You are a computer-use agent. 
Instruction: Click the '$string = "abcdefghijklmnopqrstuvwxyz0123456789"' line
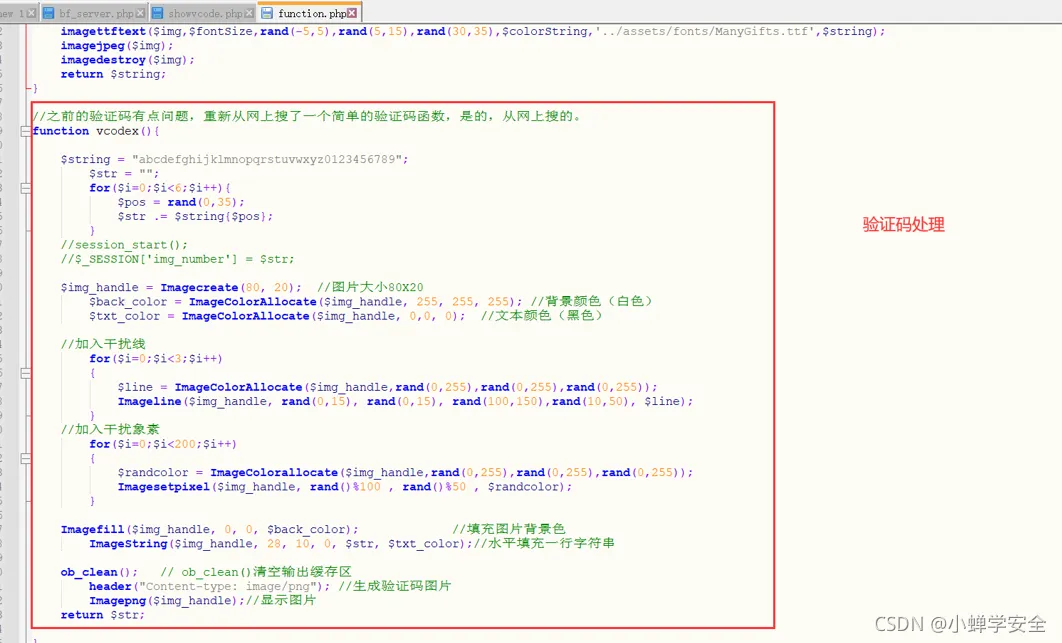[x=234, y=159]
